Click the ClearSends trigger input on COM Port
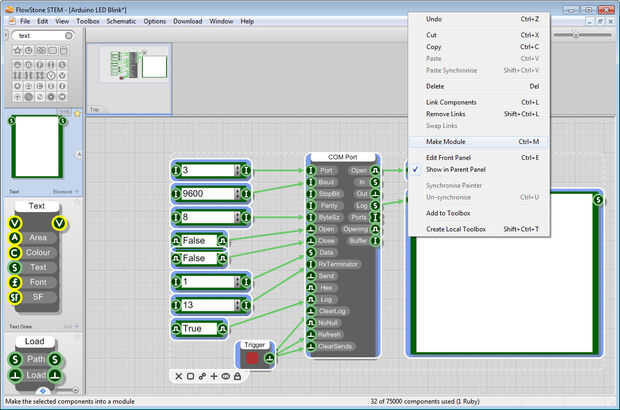Viewport: 620px width, 410px height. 311,346
